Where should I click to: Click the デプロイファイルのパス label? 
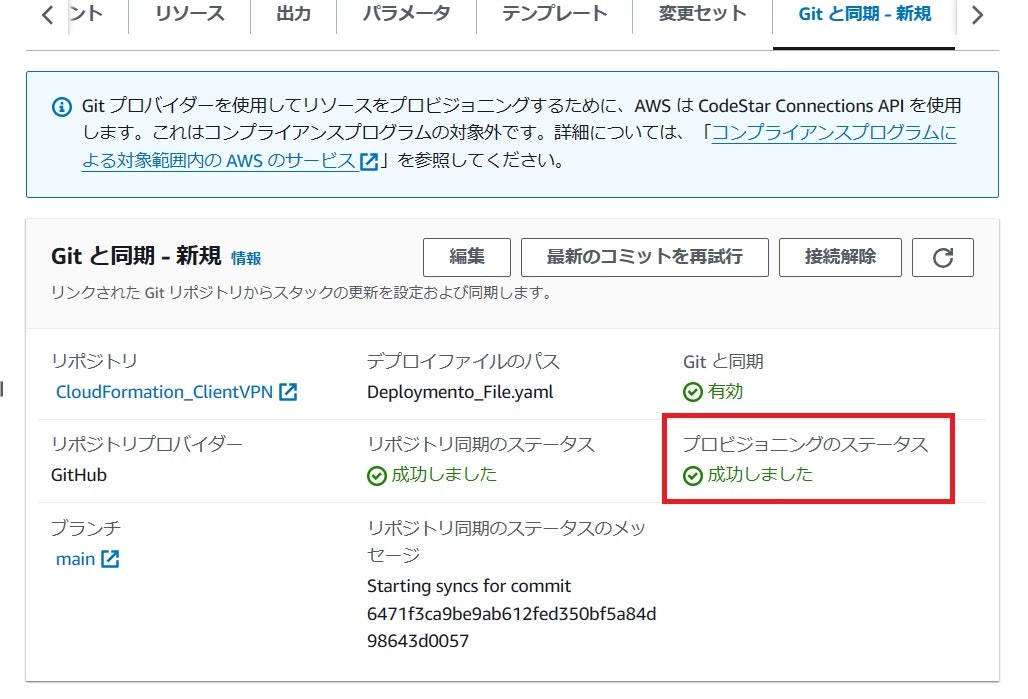pos(463,361)
